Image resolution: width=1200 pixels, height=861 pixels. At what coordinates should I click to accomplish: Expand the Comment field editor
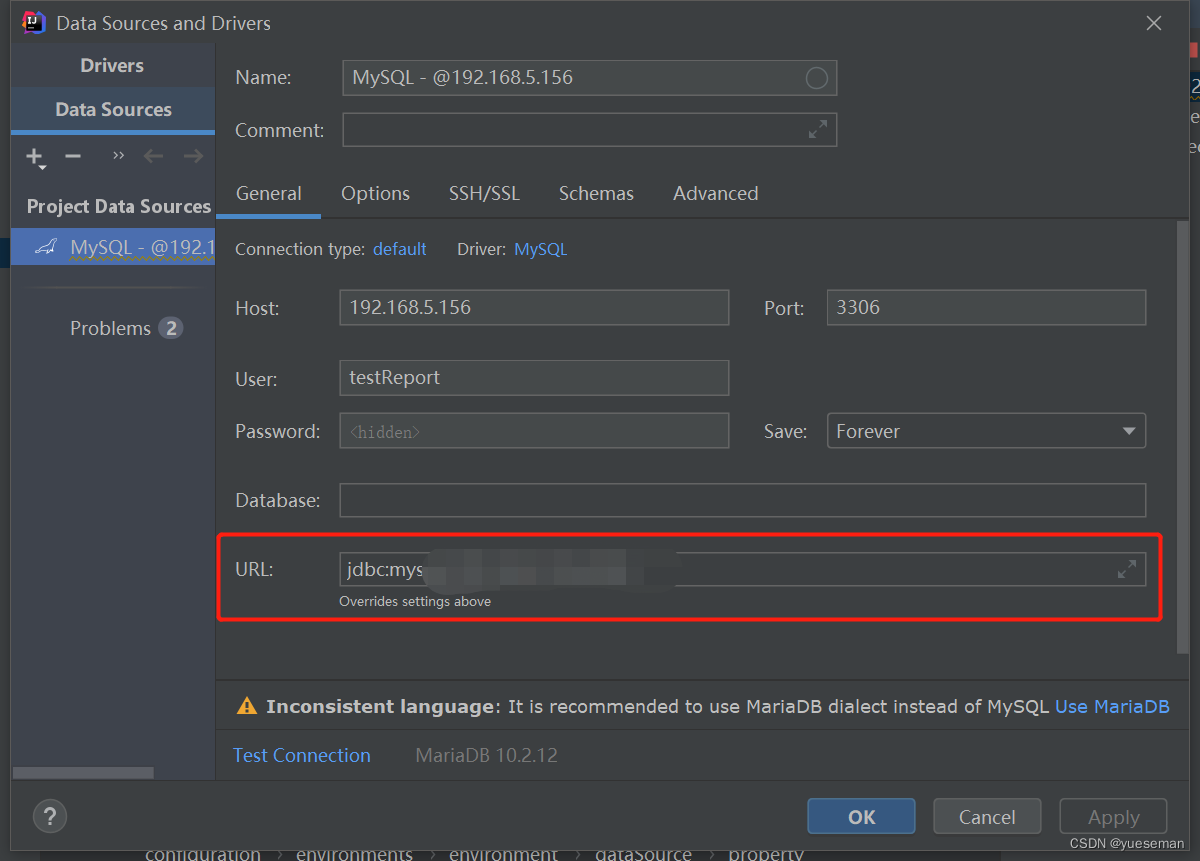pos(818,129)
